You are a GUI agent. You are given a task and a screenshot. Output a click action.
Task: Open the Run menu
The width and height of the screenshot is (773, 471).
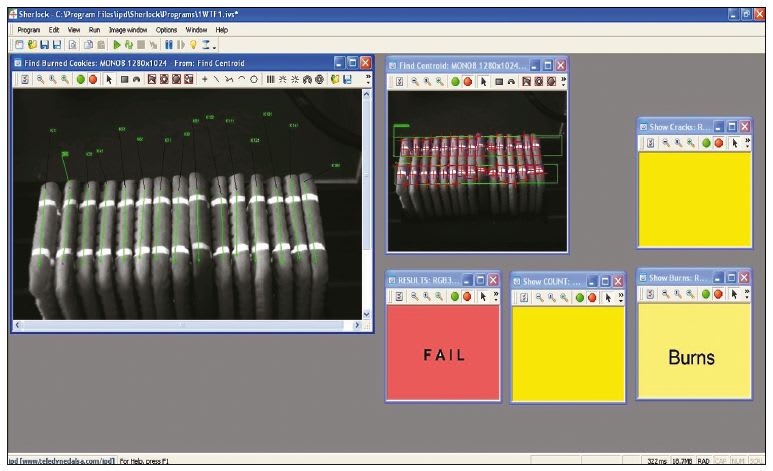coord(94,30)
